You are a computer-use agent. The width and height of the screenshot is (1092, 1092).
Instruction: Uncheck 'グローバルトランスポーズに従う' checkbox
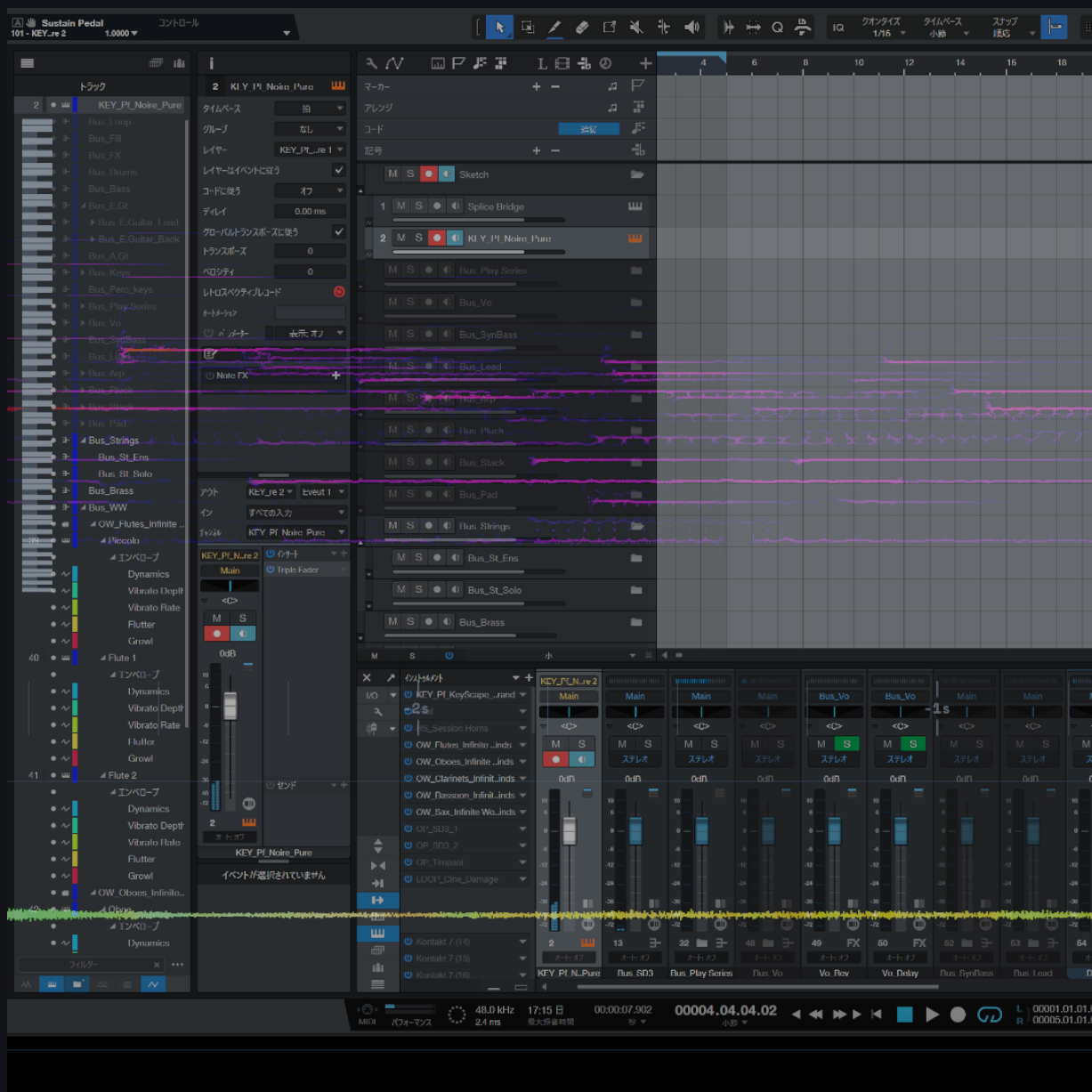[x=338, y=231]
